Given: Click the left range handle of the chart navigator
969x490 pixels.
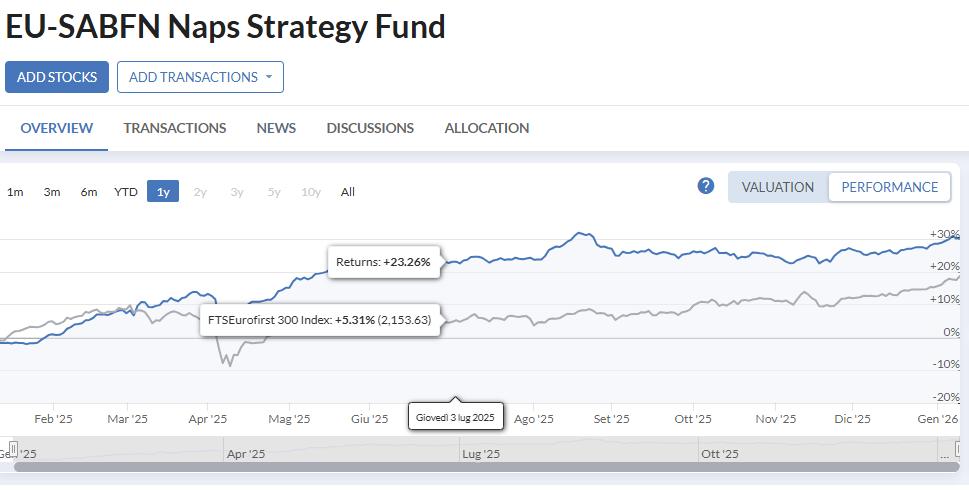Looking at the screenshot, I should coord(14,448).
